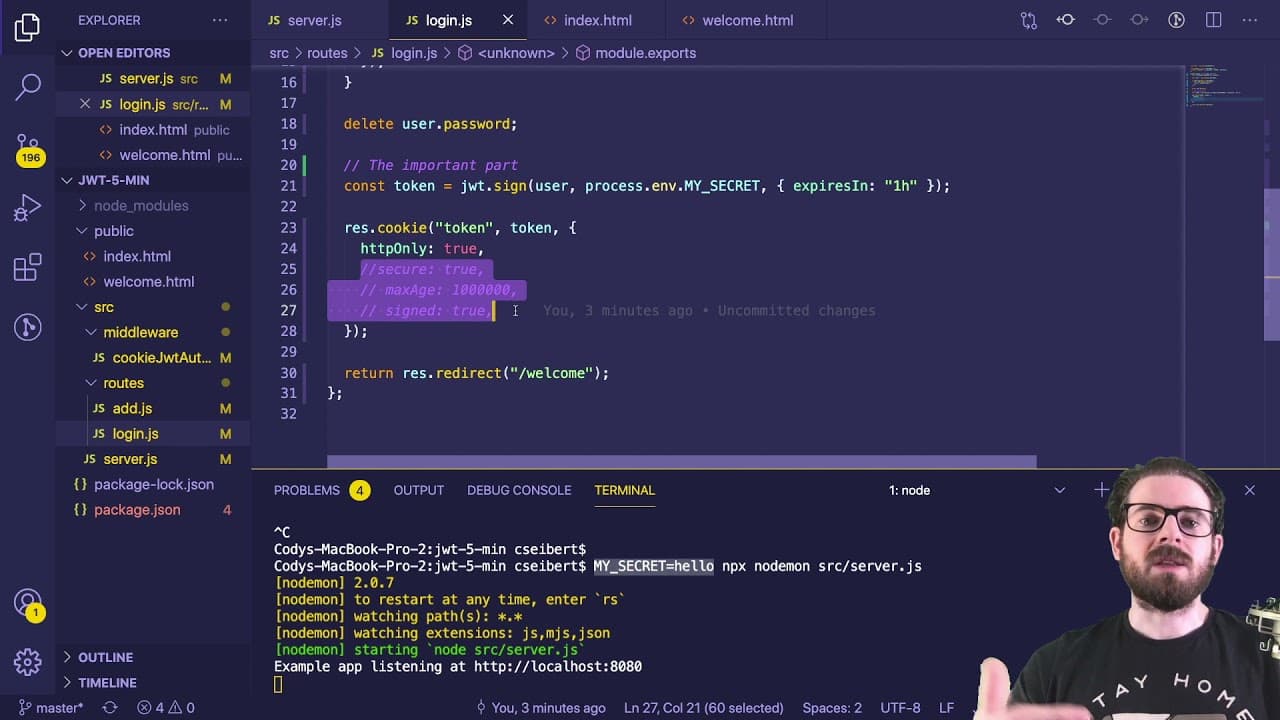The height and width of the screenshot is (720, 1280).
Task: Collapse the src folder
Action: [104, 307]
